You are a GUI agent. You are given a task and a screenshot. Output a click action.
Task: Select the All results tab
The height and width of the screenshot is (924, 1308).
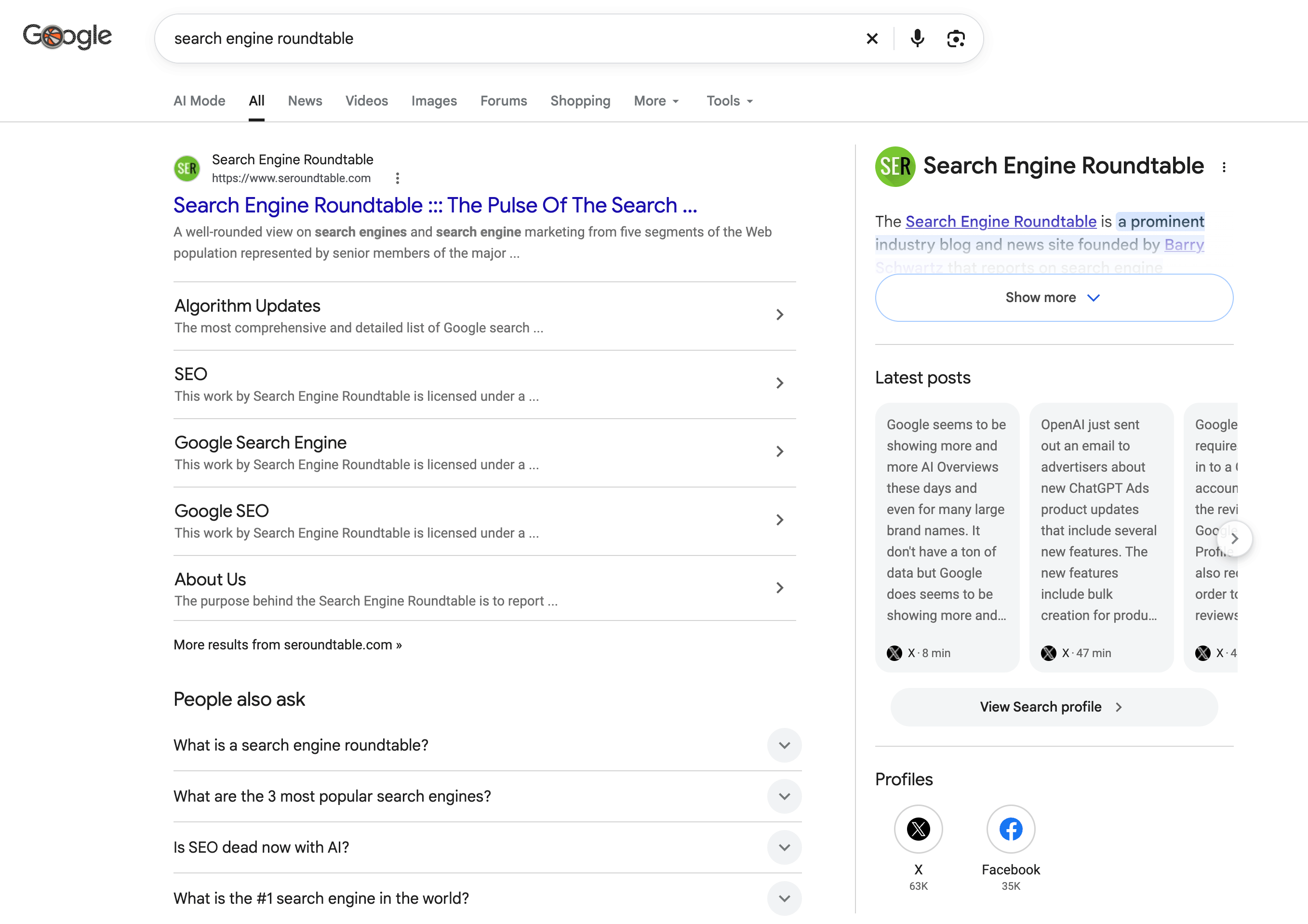(x=256, y=101)
